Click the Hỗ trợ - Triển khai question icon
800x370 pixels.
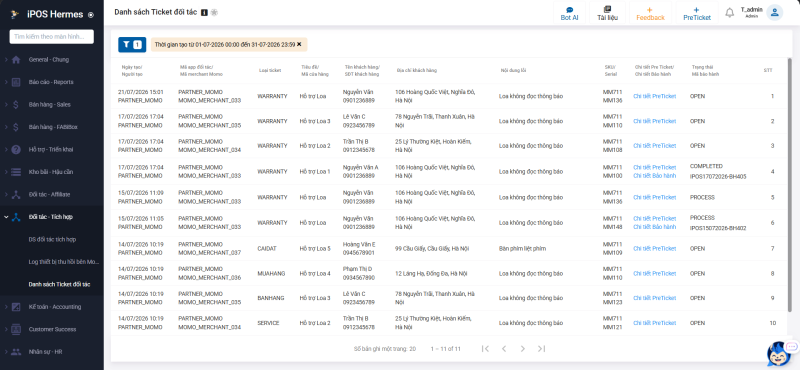[16, 150]
